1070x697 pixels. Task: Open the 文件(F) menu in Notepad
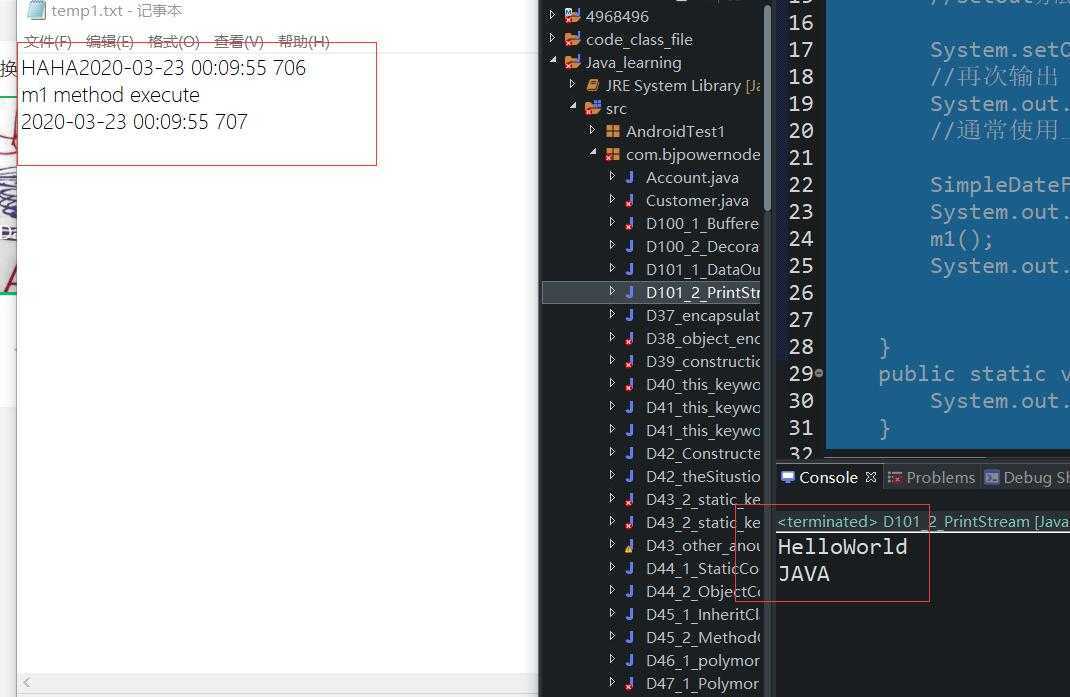click(x=48, y=42)
